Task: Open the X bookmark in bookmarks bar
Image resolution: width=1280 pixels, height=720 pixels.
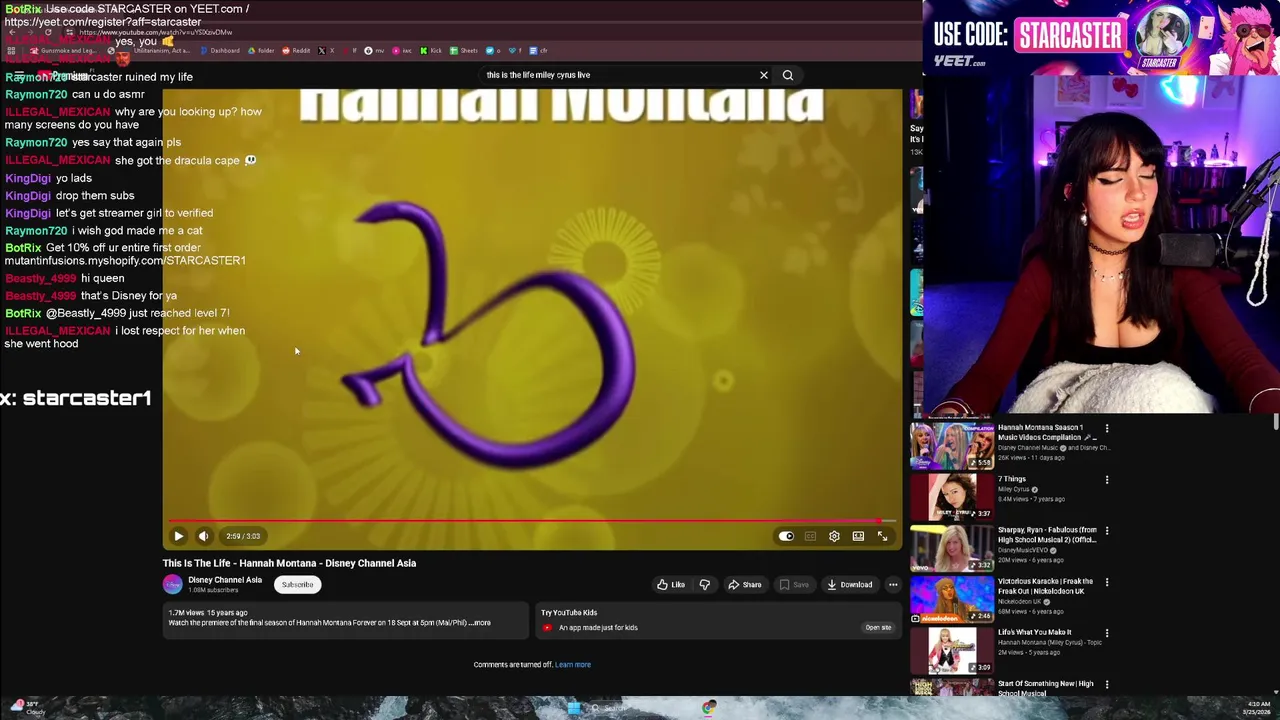Action: click(327, 50)
